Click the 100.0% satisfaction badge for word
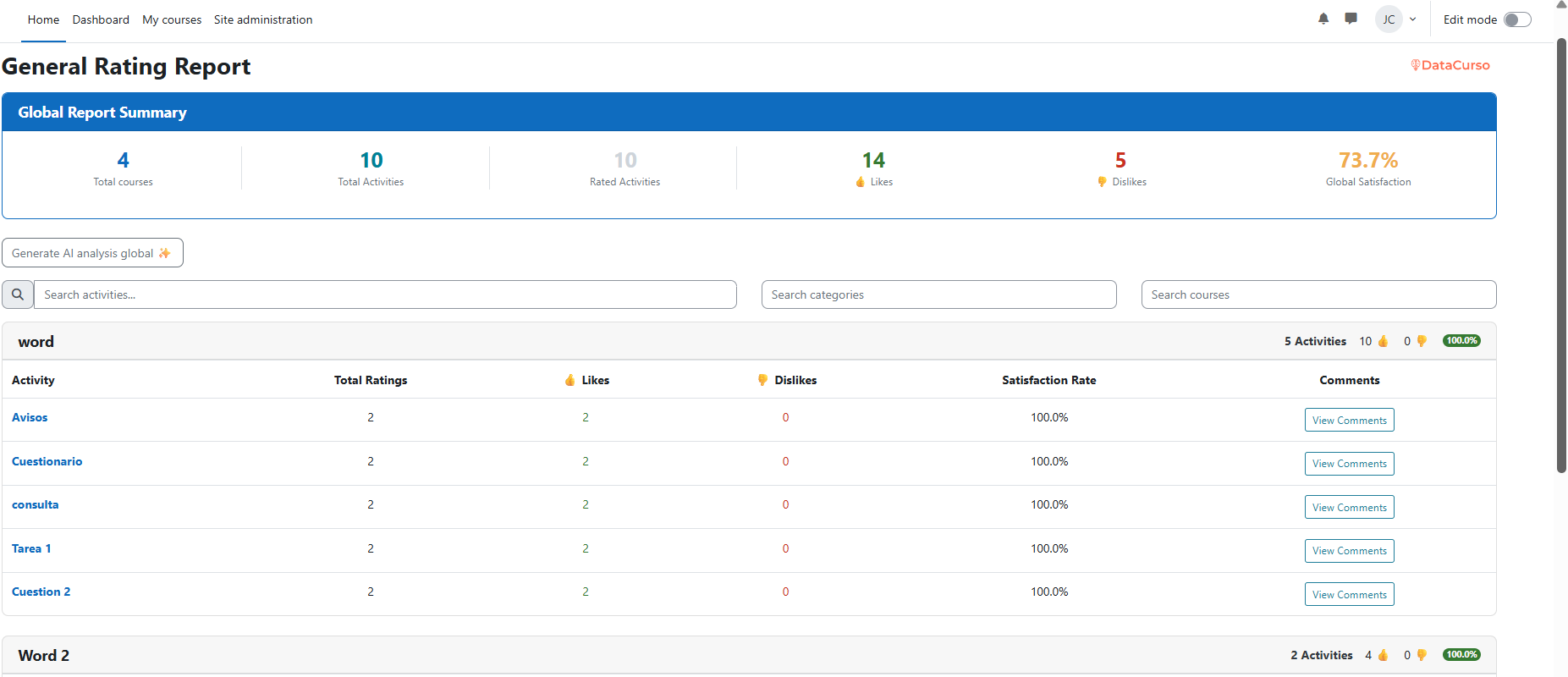The width and height of the screenshot is (1568, 677). (x=1461, y=341)
